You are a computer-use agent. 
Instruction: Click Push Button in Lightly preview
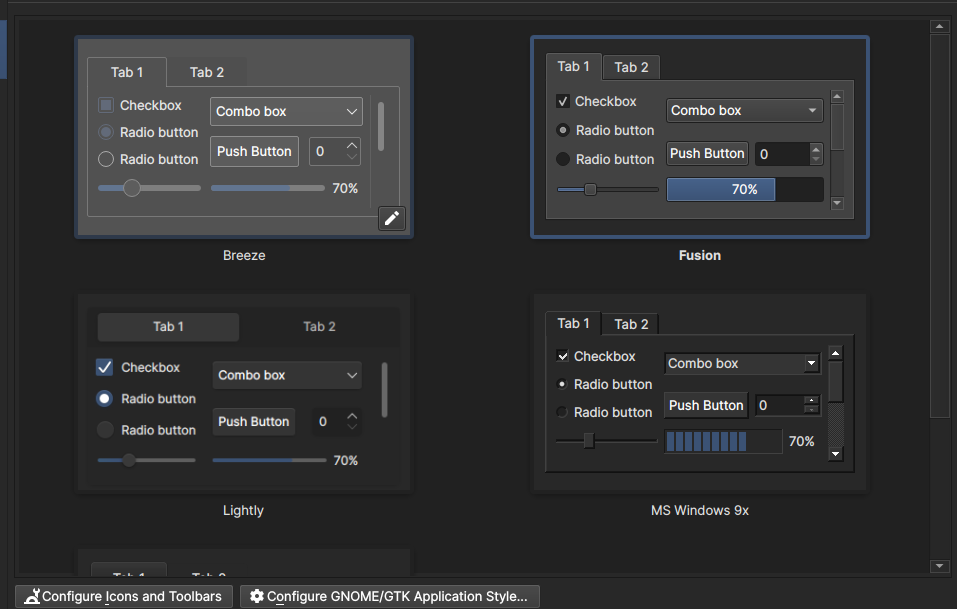tap(254, 422)
